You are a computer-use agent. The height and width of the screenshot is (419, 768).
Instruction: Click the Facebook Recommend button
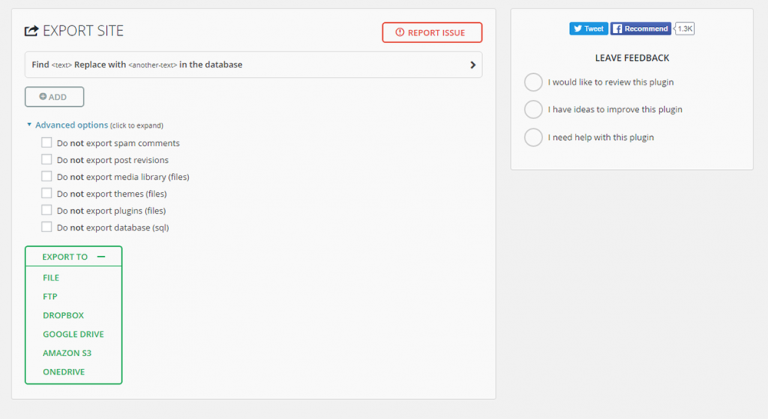[x=640, y=29]
